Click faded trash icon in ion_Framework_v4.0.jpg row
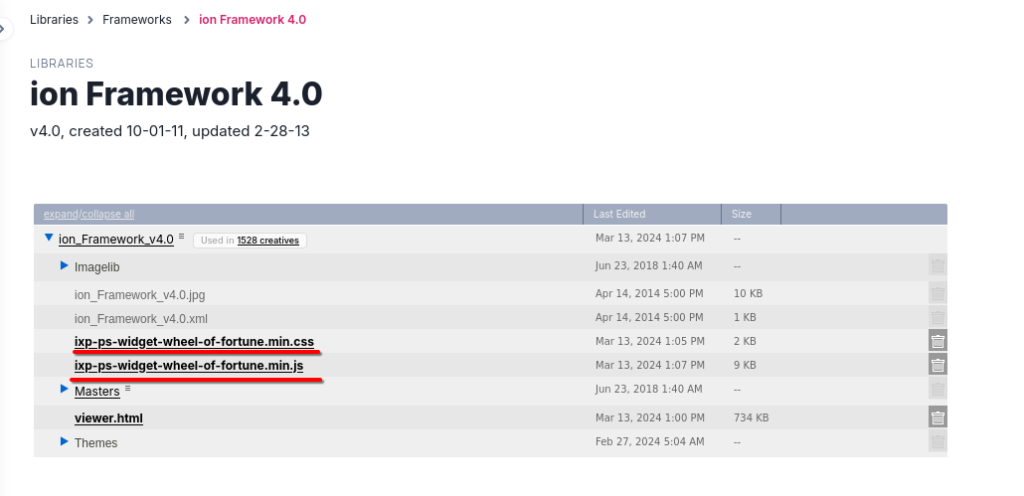The width and height of the screenshot is (1024, 496). 937,294
